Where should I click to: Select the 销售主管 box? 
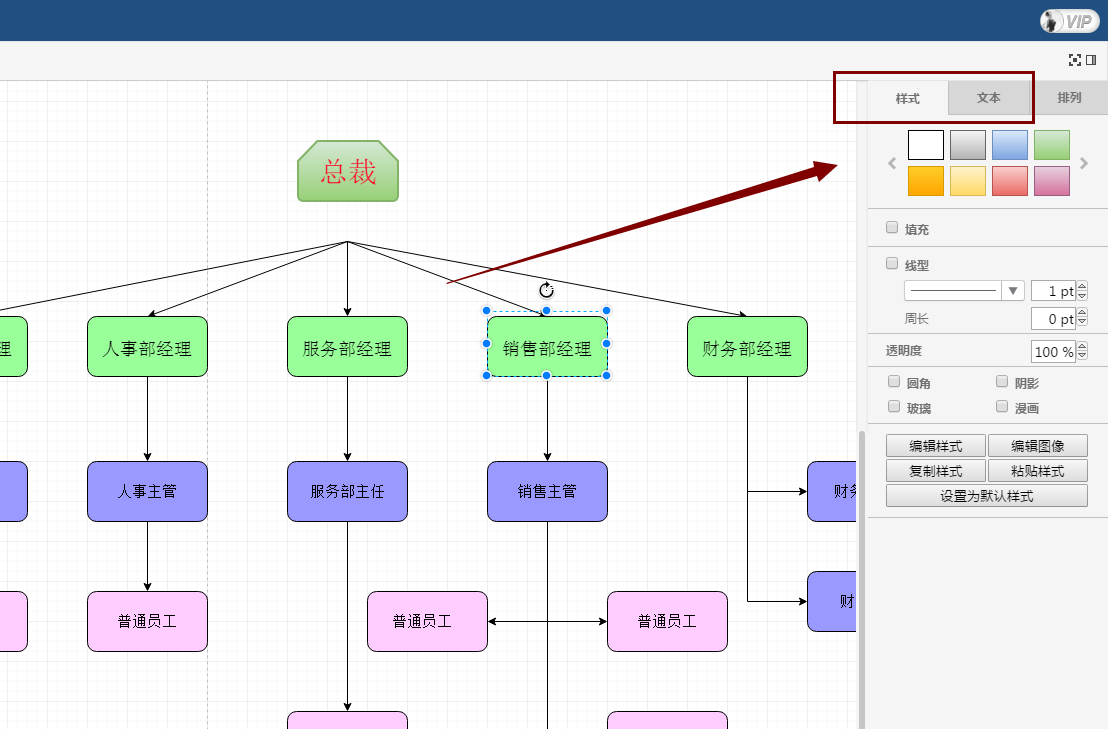coord(547,492)
